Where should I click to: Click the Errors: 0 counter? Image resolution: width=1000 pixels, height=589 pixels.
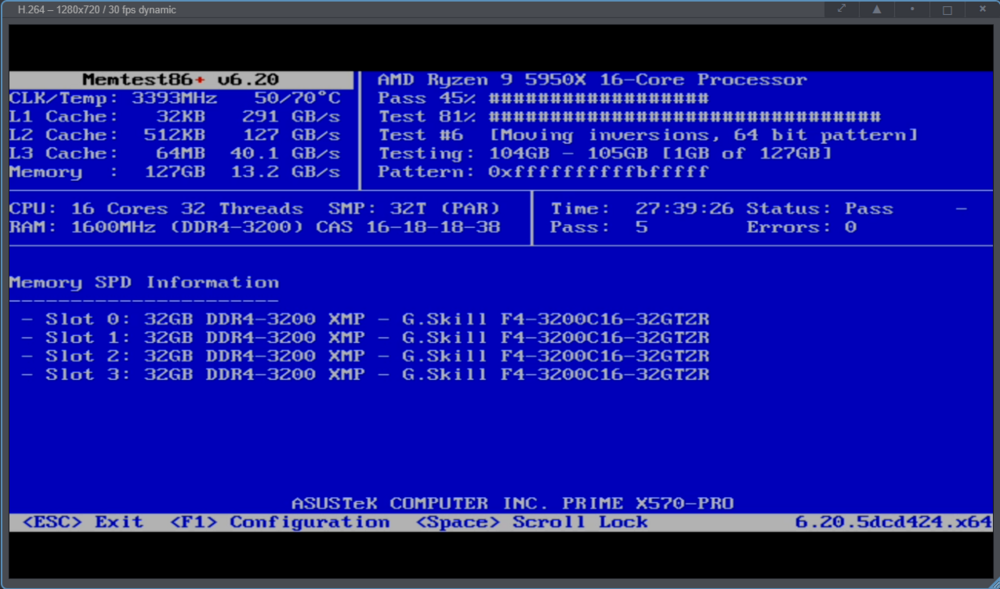point(802,228)
